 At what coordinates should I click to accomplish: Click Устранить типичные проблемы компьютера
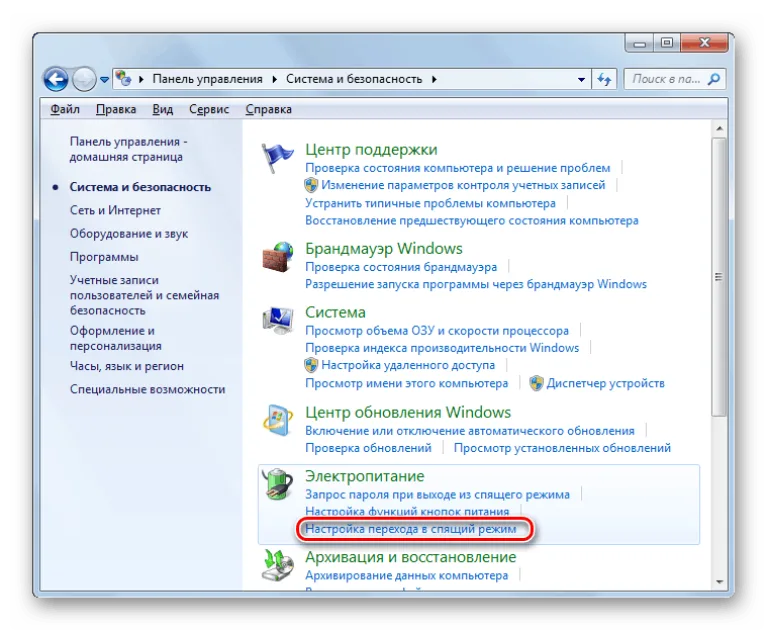pyautogui.click(x=430, y=203)
